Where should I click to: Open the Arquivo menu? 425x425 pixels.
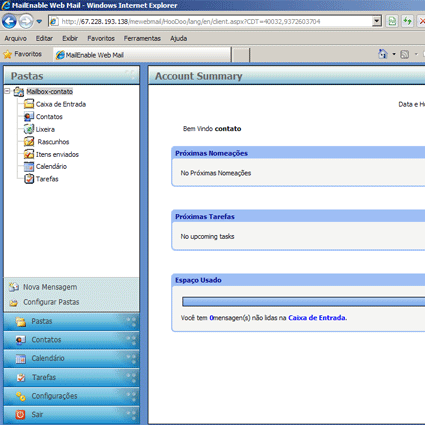click(15, 38)
